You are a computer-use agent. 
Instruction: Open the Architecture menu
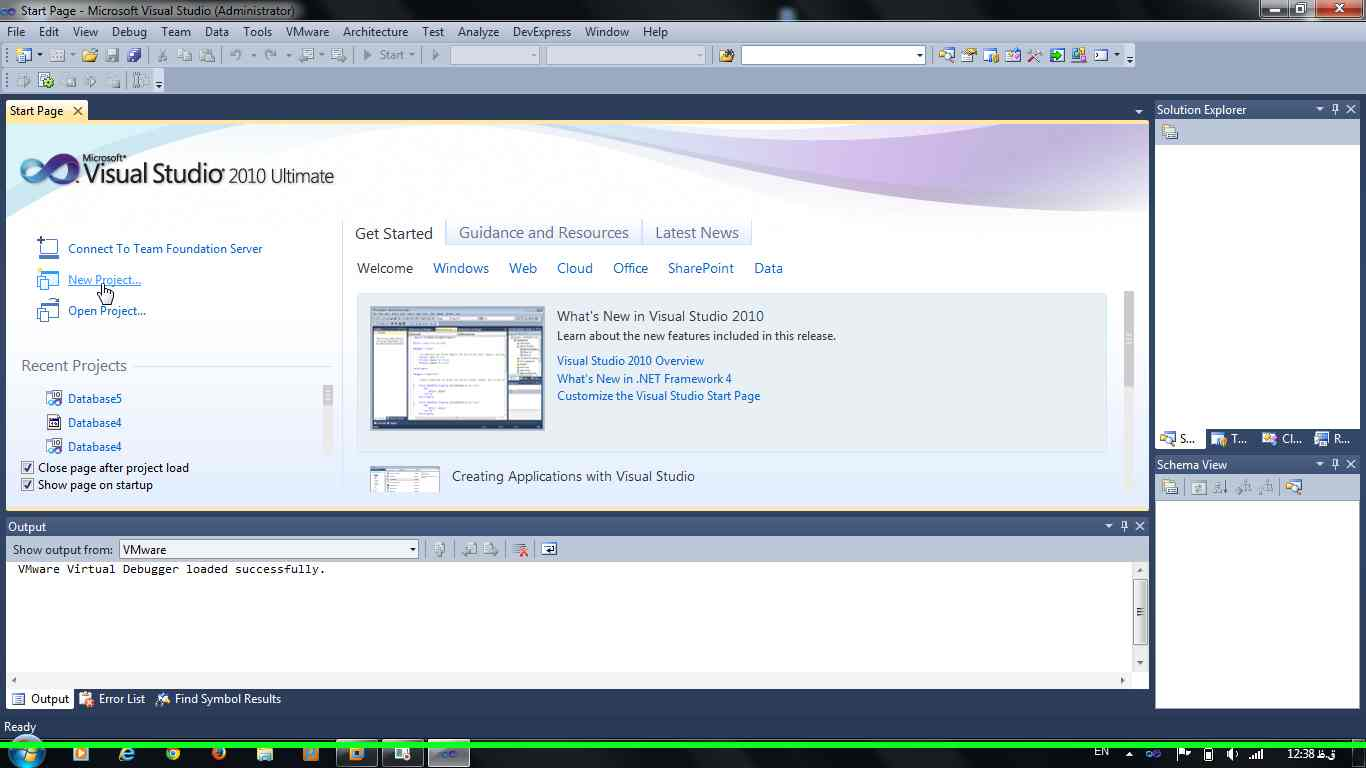(x=375, y=32)
